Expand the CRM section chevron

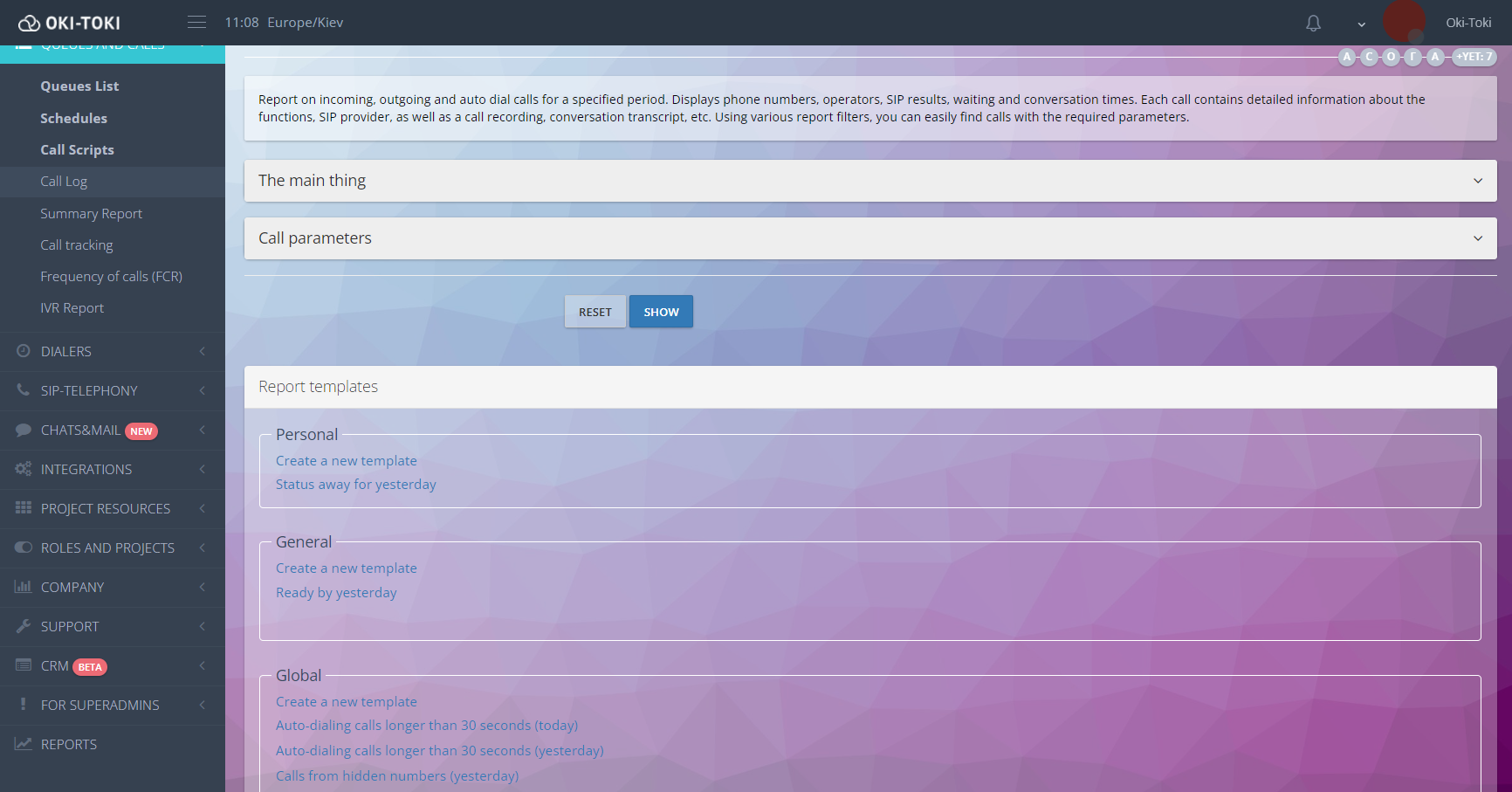pyautogui.click(x=203, y=665)
